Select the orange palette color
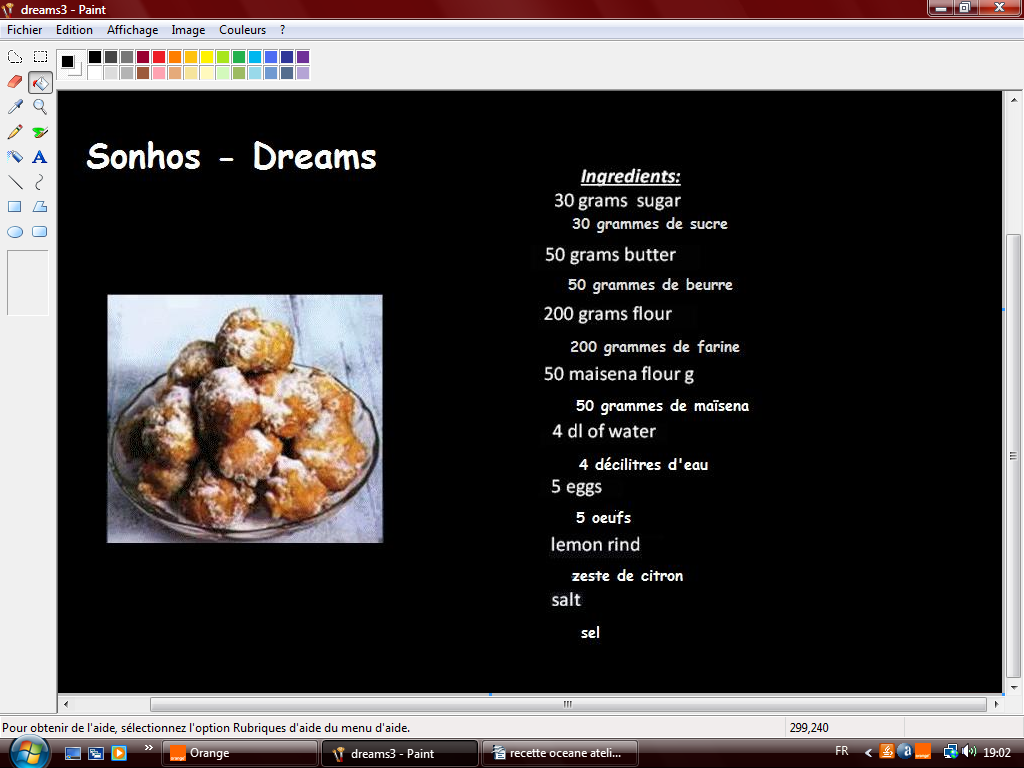 point(174,57)
